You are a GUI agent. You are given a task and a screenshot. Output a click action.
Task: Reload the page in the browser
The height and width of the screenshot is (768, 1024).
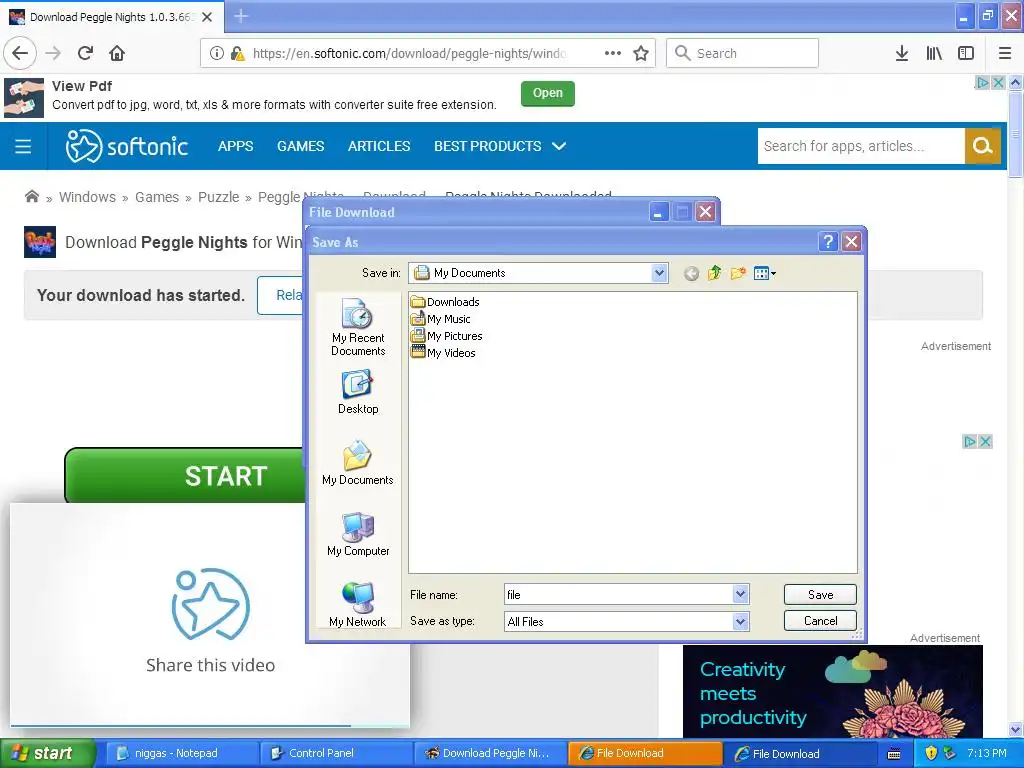(85, 53)
